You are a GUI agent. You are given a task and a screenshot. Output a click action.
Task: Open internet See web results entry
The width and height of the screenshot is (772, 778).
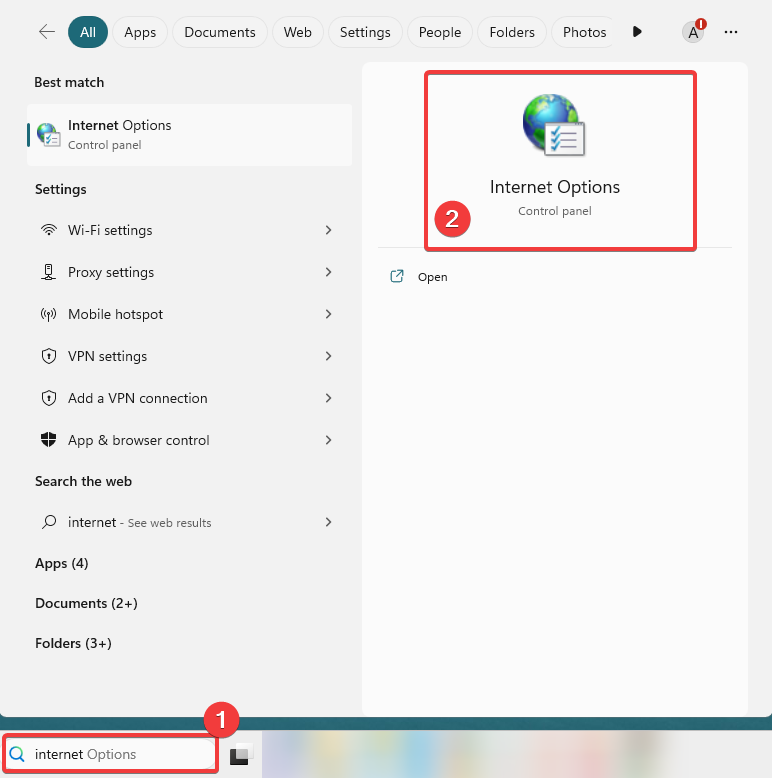190,522
